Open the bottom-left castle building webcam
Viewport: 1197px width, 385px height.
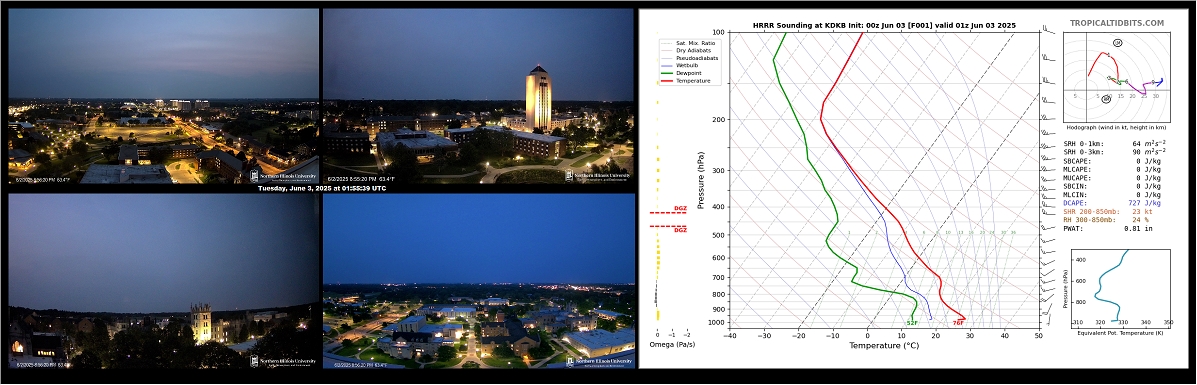163,281
